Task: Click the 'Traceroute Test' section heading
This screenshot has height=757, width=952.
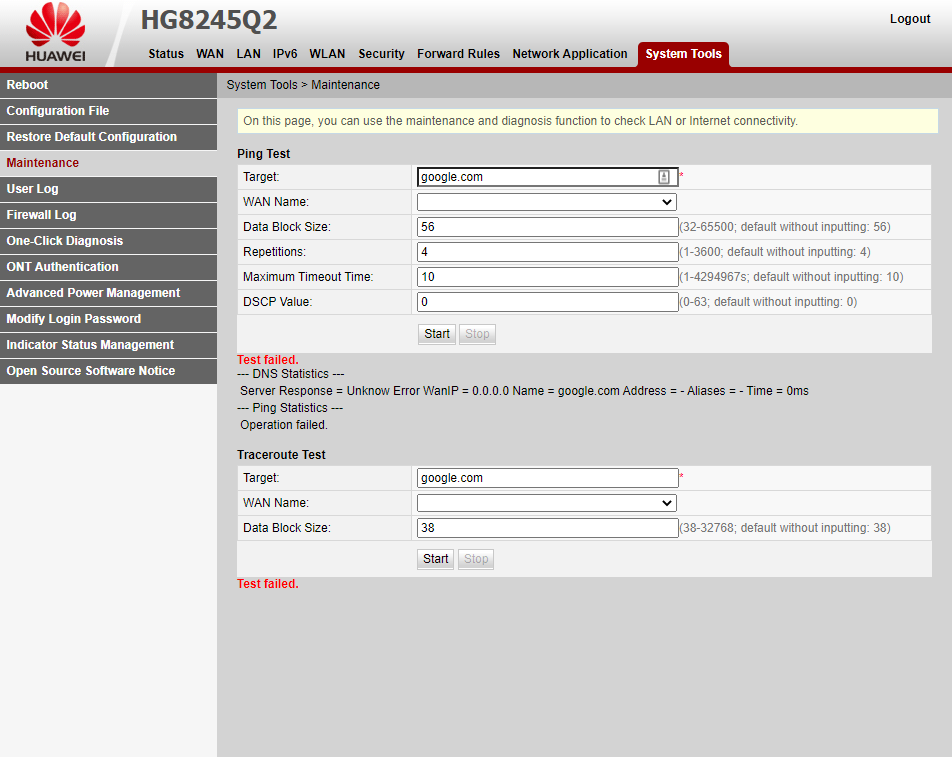Action: click(281, 455)
